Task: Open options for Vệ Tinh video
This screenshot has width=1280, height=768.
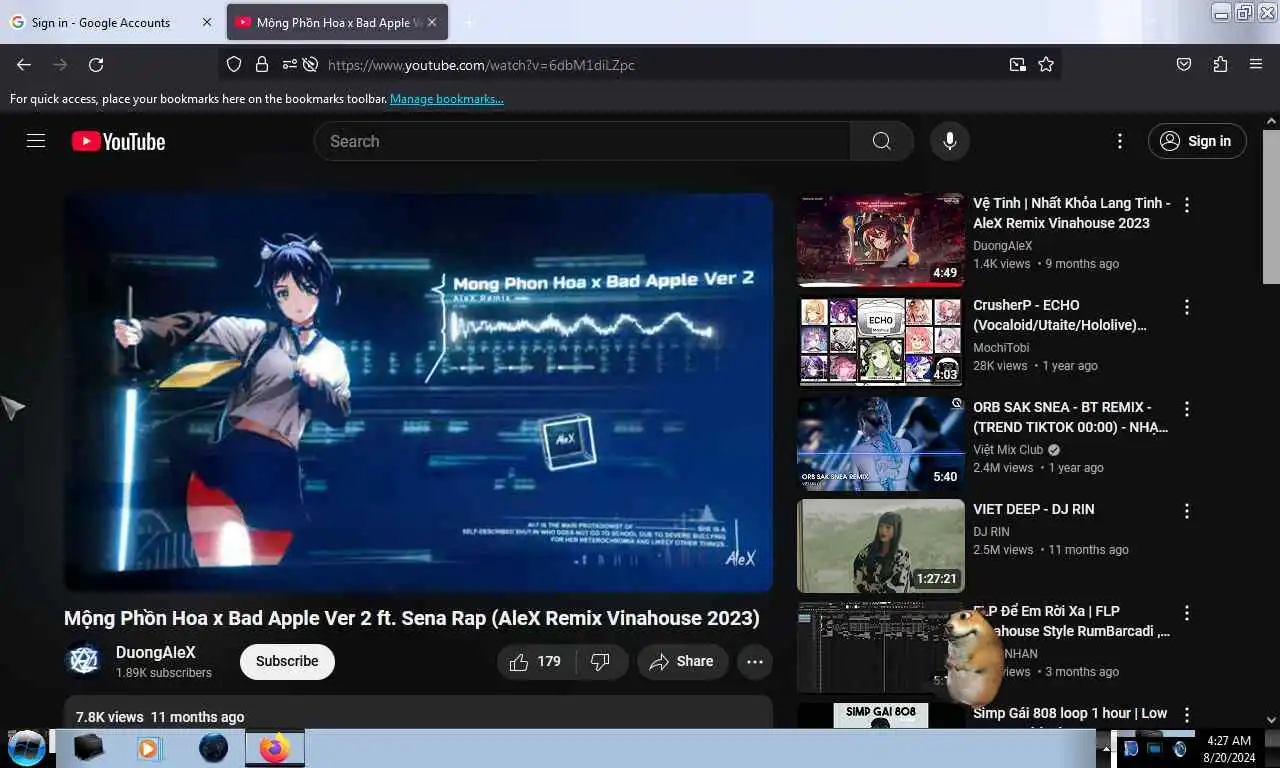Action: (1187, 204)
